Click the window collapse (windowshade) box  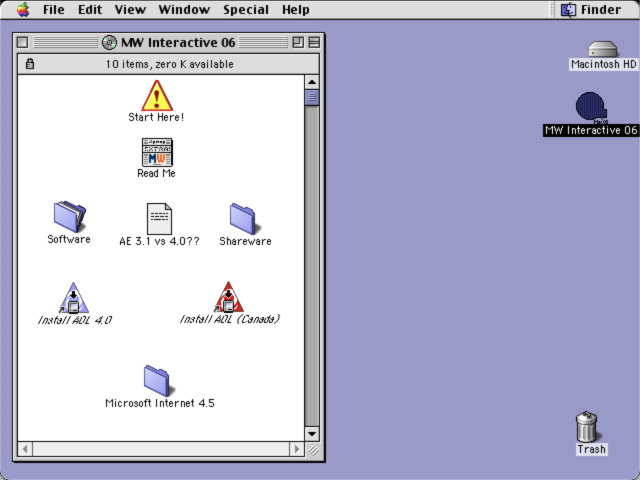click(314, 42)
